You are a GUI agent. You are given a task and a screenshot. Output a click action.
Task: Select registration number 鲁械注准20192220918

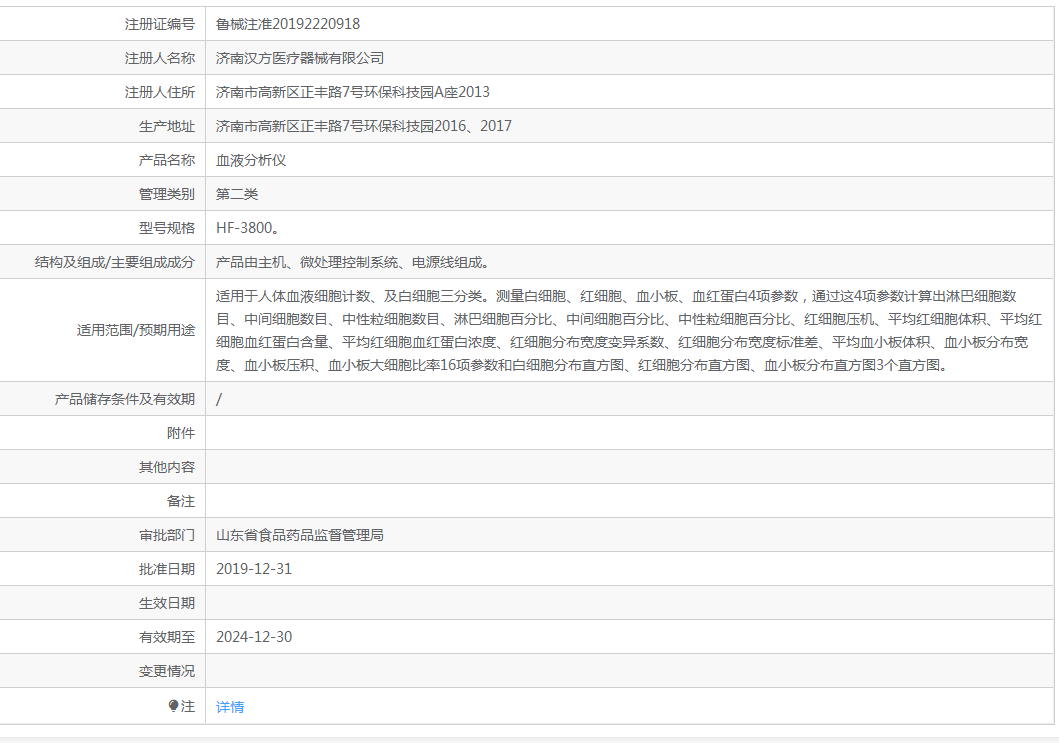tap(288, 24)
